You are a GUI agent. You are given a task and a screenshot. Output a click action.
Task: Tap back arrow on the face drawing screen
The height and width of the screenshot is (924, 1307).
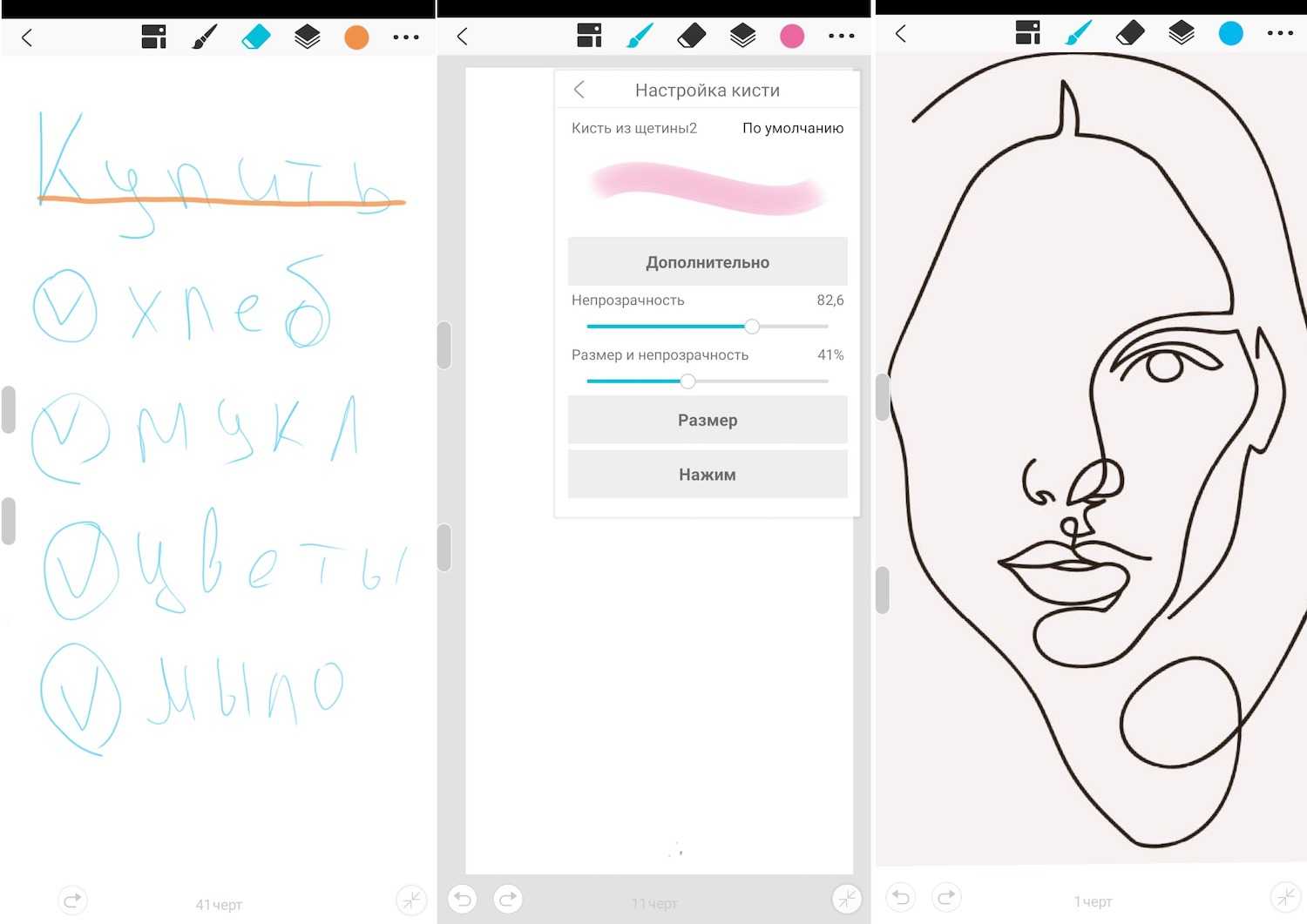click(901, 34)
